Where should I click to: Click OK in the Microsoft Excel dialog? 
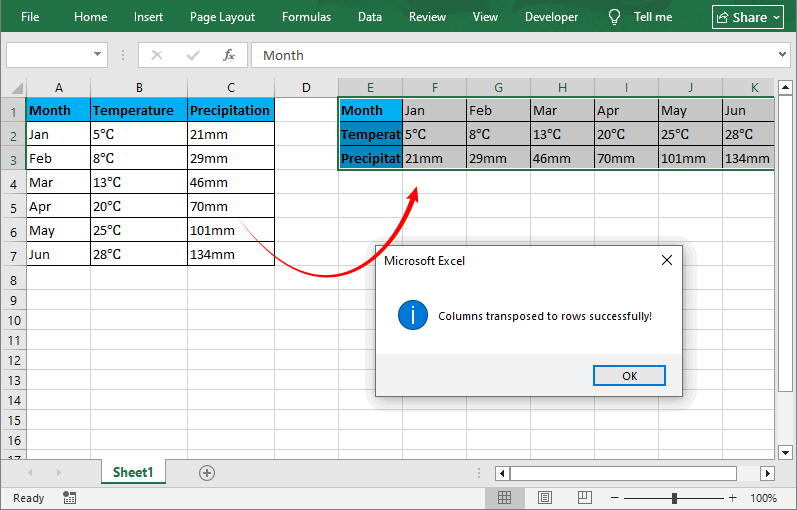point(629,376)
